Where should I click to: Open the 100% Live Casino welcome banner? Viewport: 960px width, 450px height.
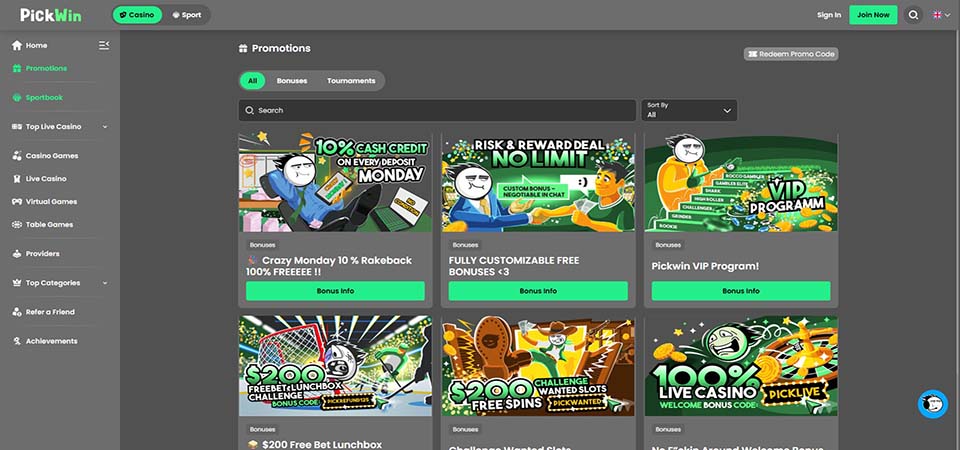(x=741, y=366)
